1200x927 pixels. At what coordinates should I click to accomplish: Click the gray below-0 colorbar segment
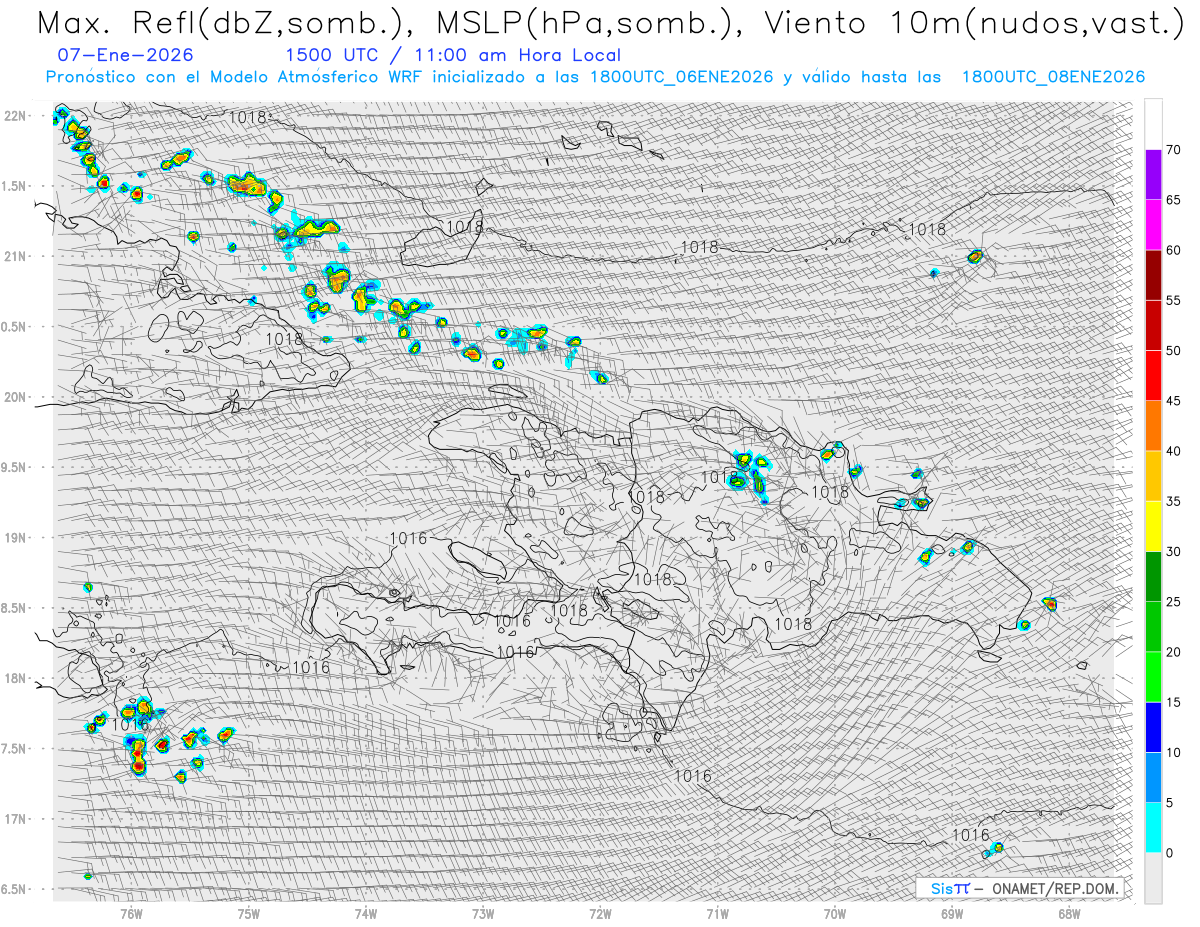1153,878
